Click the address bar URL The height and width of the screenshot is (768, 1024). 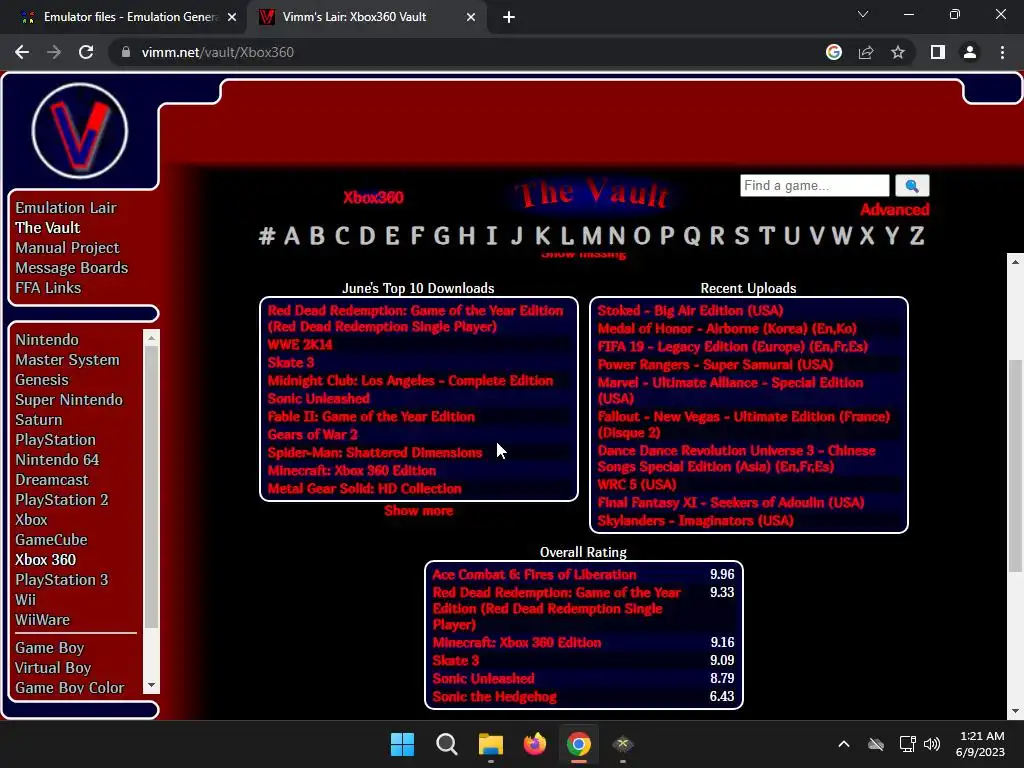click(x=217, y=52)
